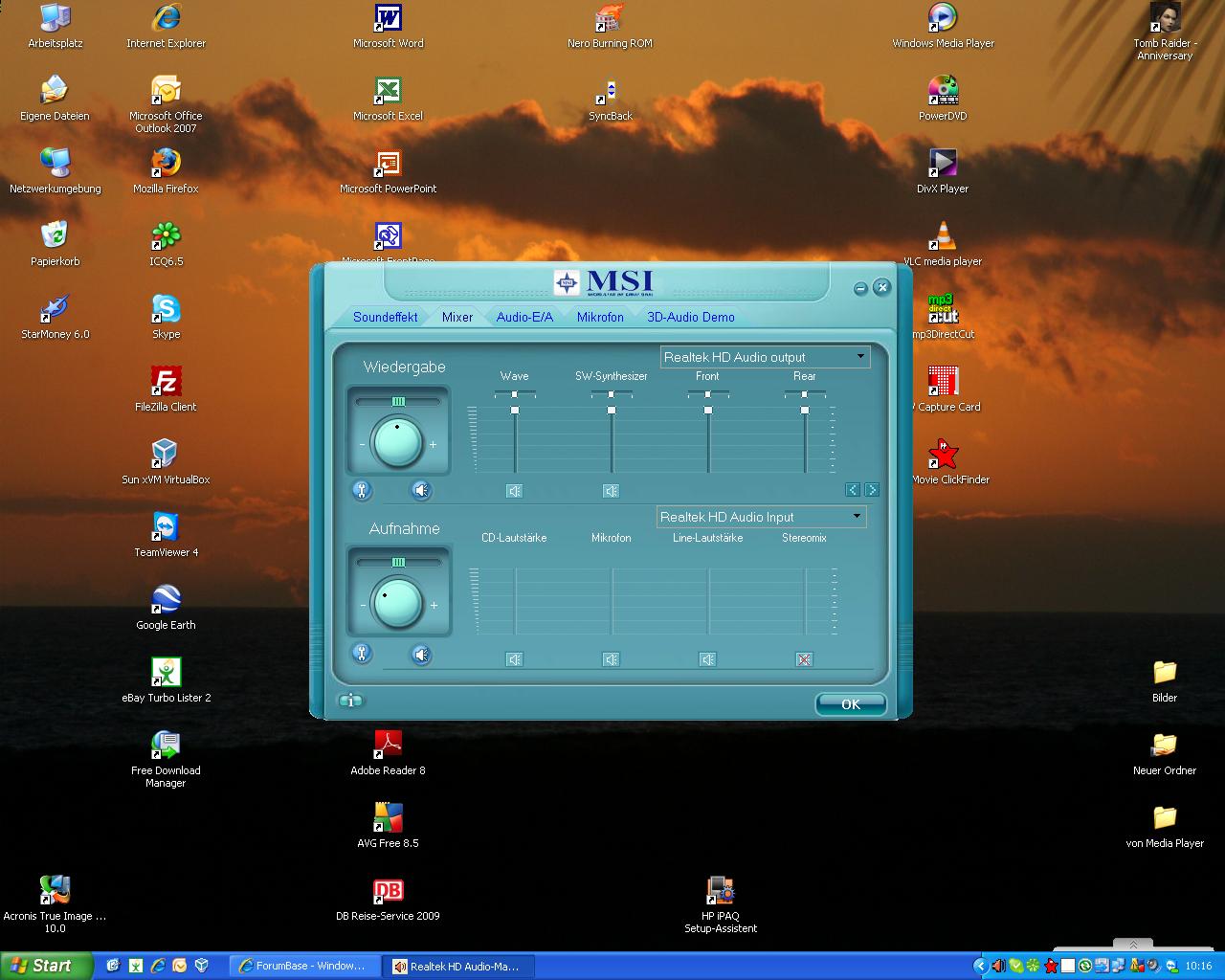Image resolution: width=1225 pixels, height=980 pixels.
Task: Minimize the MSI audio panel
Action: coord(860,288)
